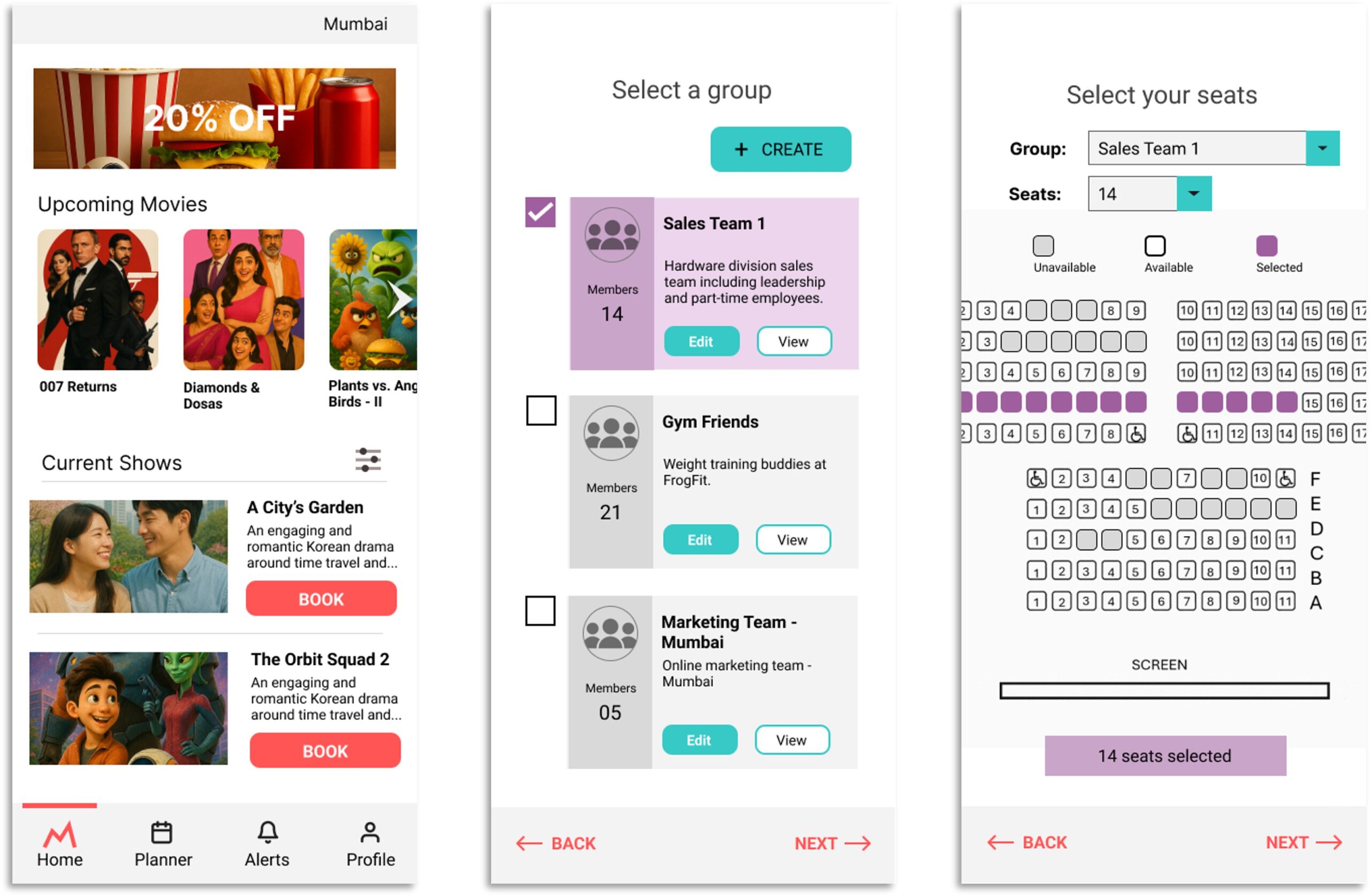Go to the Profile person icon
This screenshot has height=896, width=1370.
point(370,832)
